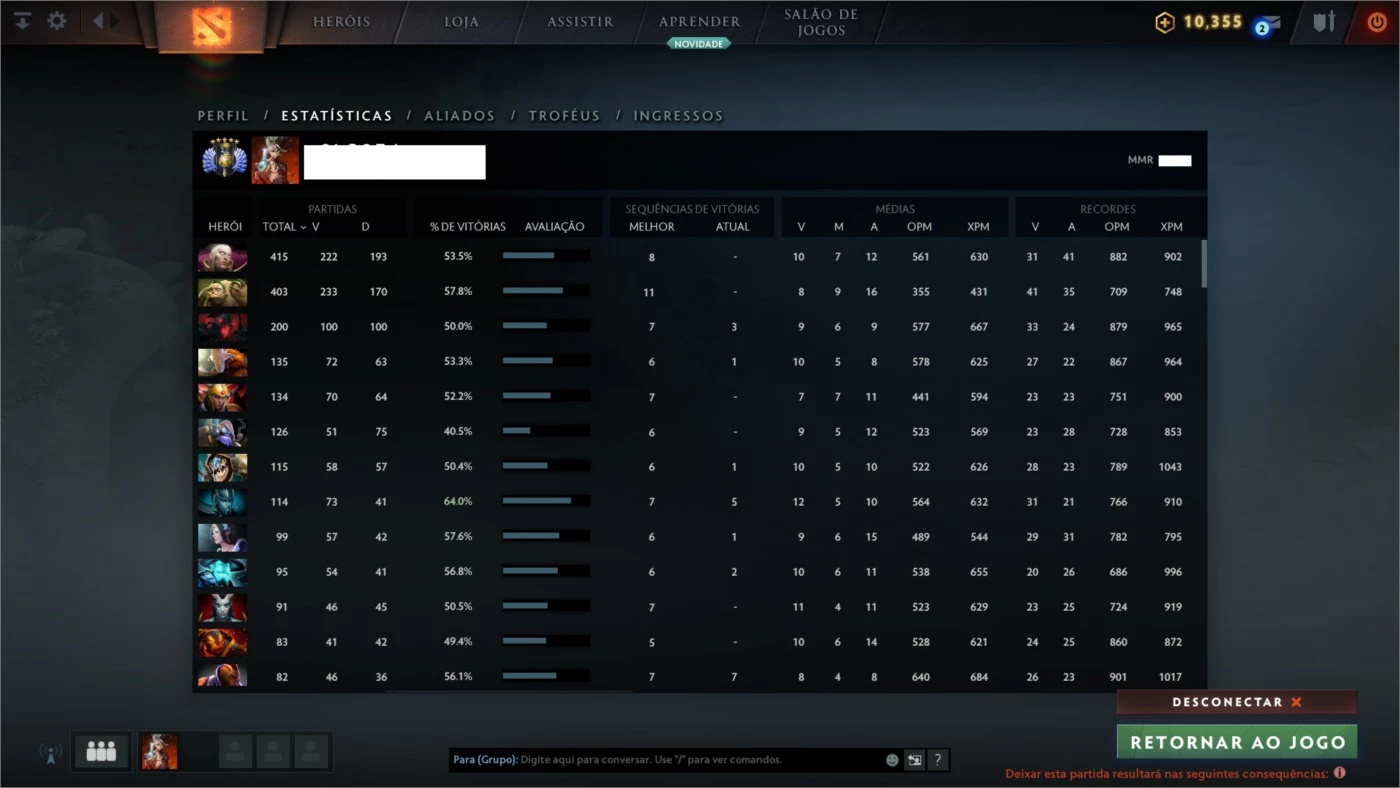Select the hero icon in the 403 games row
This screenshot has height=788, width=1400.
tap(222, 292)
